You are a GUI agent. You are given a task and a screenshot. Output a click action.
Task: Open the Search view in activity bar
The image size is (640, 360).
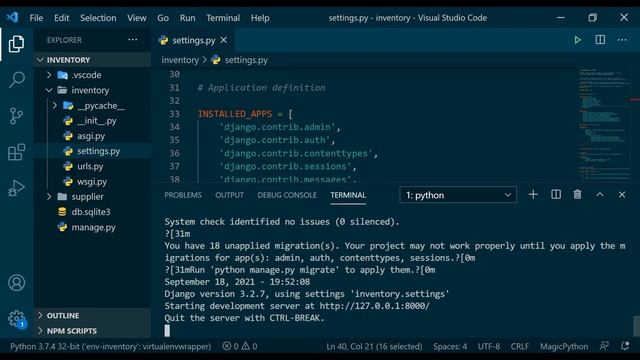[x=16, y=80]
